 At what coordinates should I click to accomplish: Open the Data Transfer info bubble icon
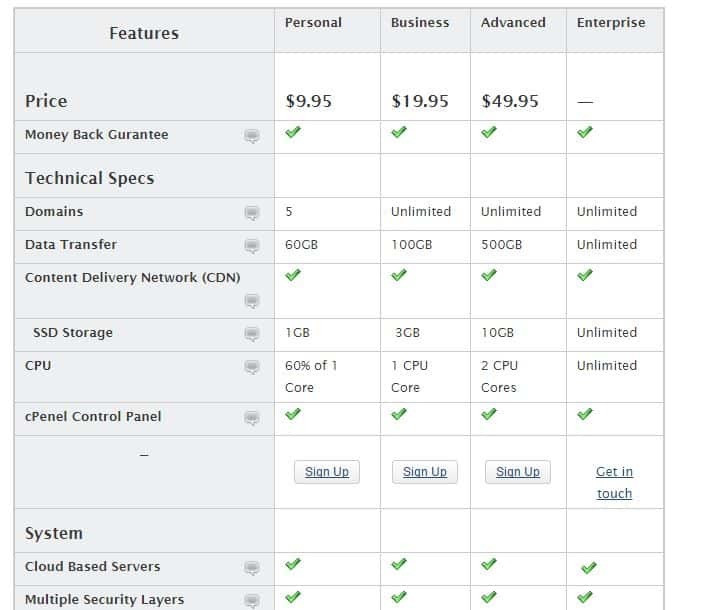[x=252, y=246]
